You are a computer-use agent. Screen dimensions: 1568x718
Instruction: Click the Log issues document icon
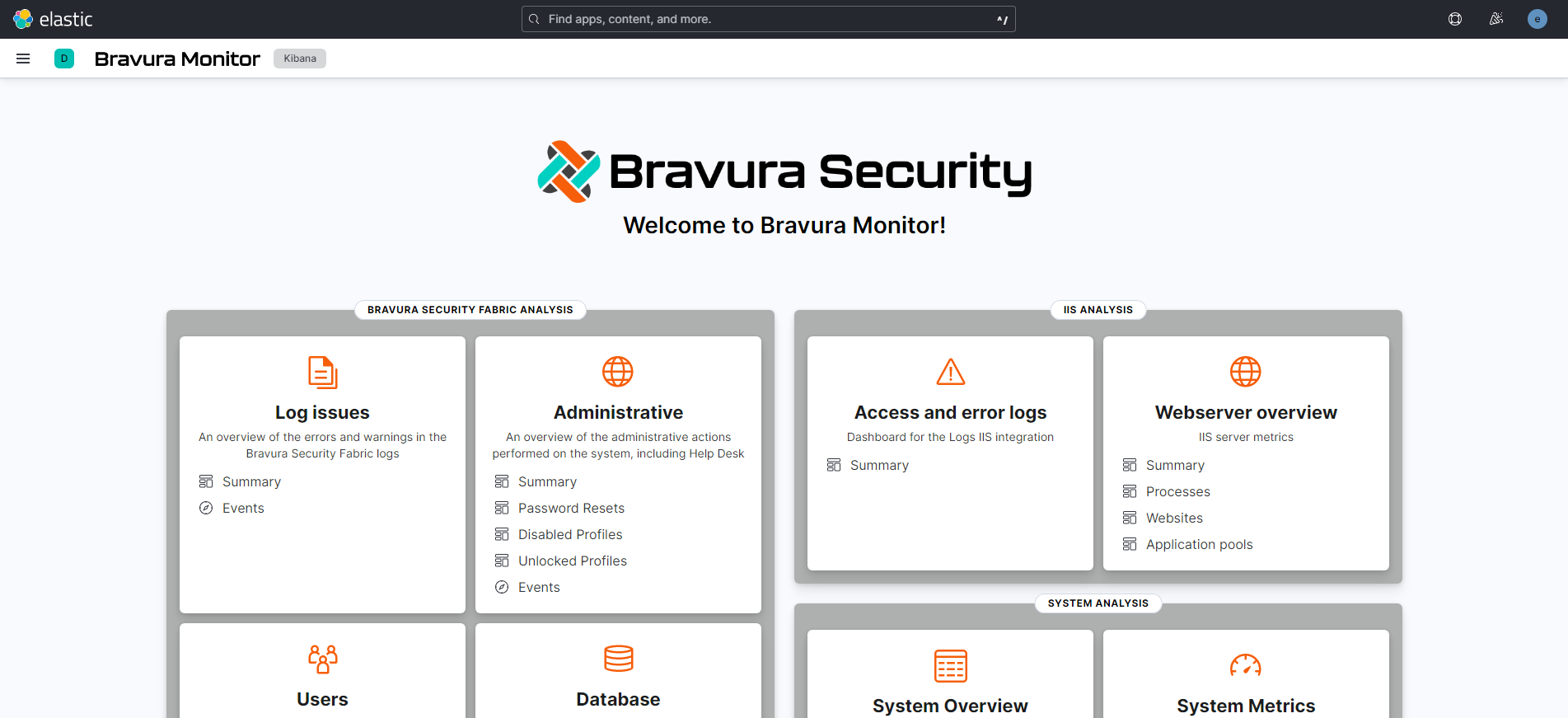pos(322,372)
